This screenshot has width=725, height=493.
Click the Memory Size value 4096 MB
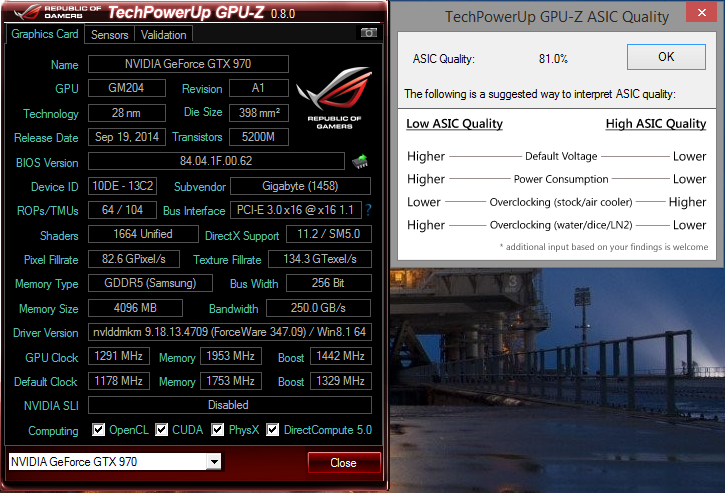tap(135, 308)
